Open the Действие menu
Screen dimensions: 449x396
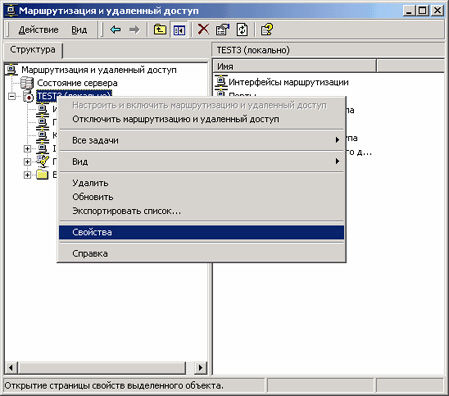38,30
